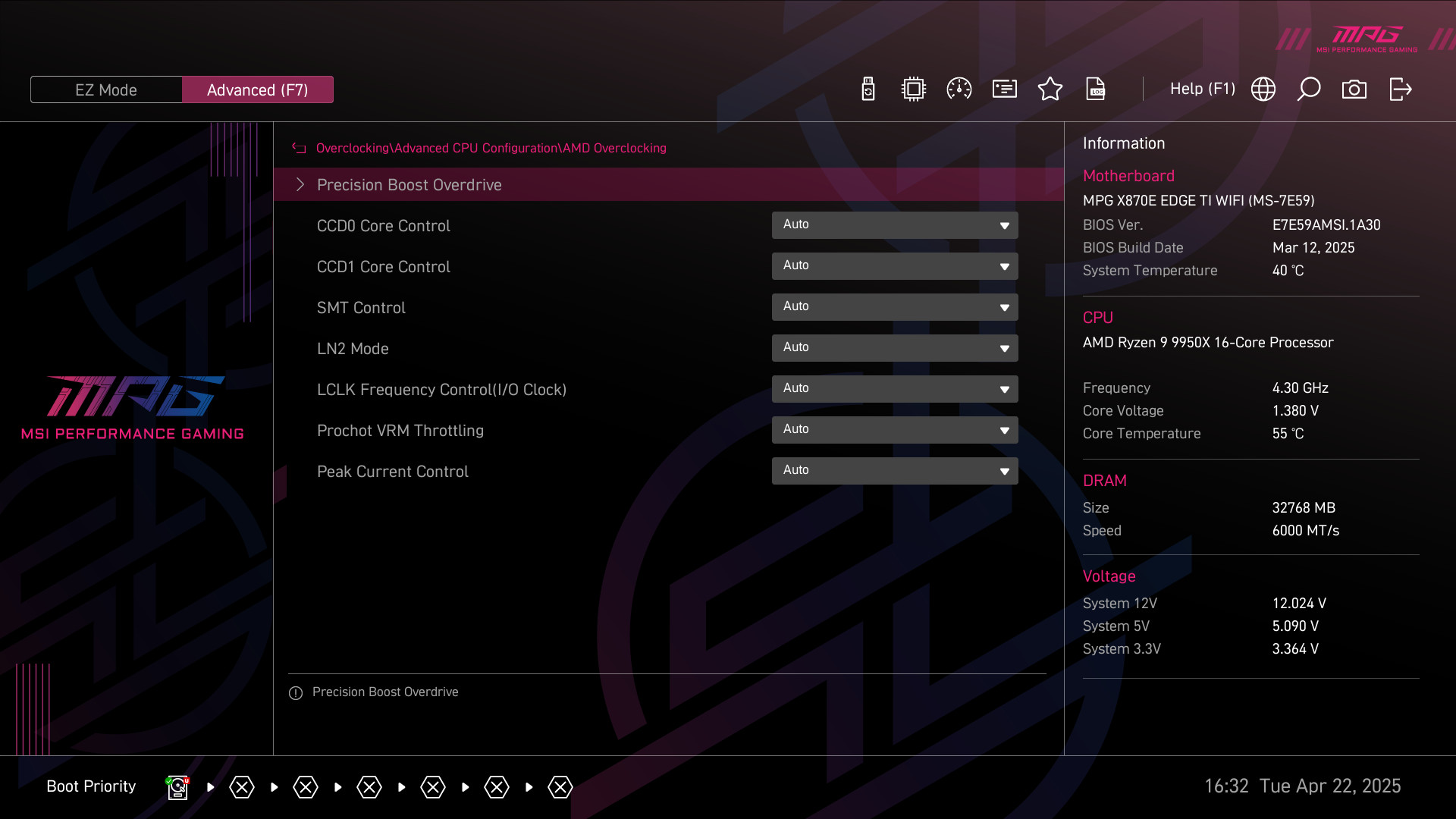Click the Voltage heading
The width and height of the screenshot is (1456, 819).
pos(1109,576)
